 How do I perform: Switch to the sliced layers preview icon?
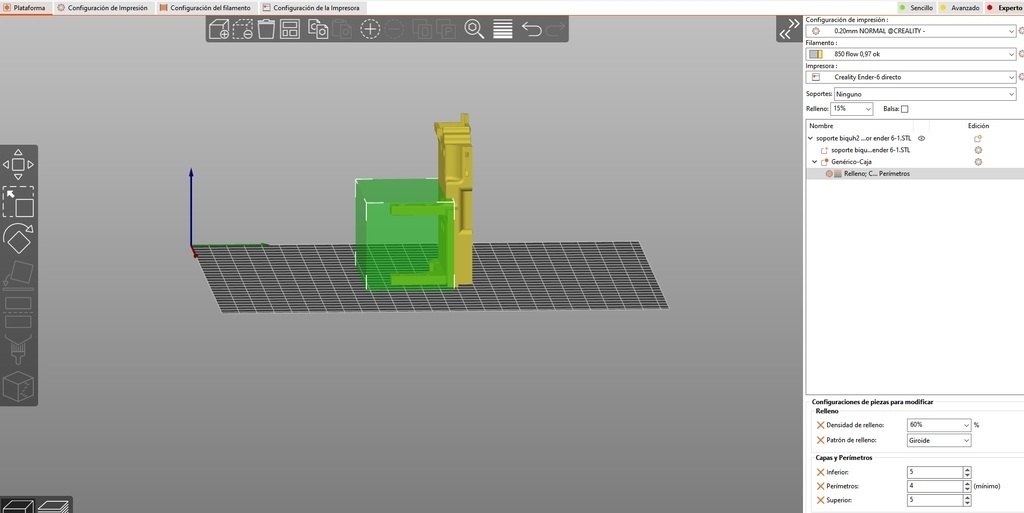click(x=54, y=506)
